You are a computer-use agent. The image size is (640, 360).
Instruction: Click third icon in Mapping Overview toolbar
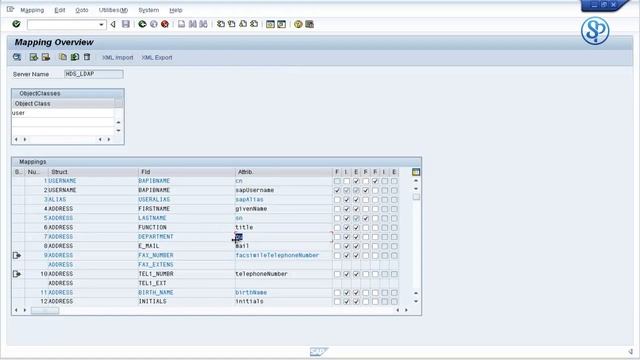coord(45,57)
